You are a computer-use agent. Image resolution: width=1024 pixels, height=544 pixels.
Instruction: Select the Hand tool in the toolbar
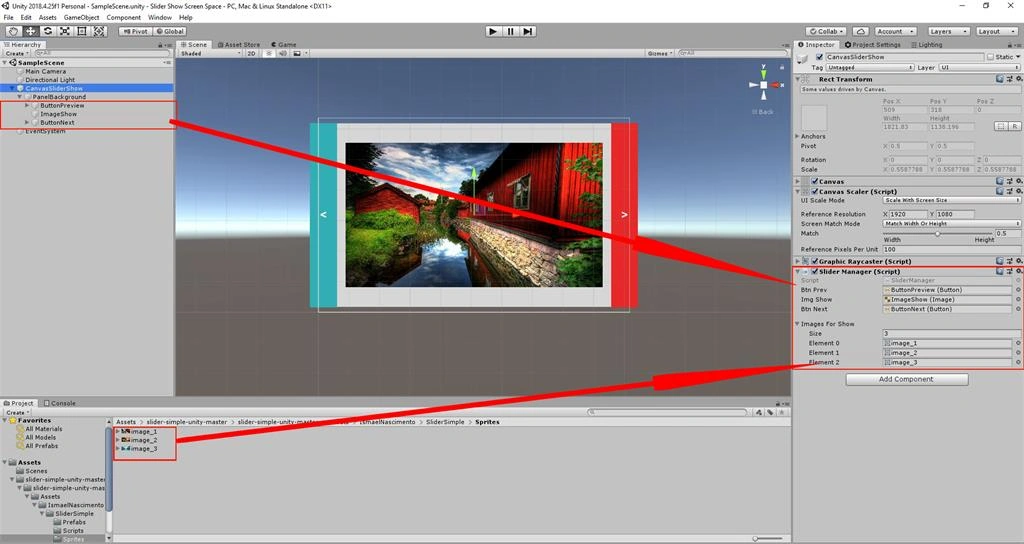[13, 31]
